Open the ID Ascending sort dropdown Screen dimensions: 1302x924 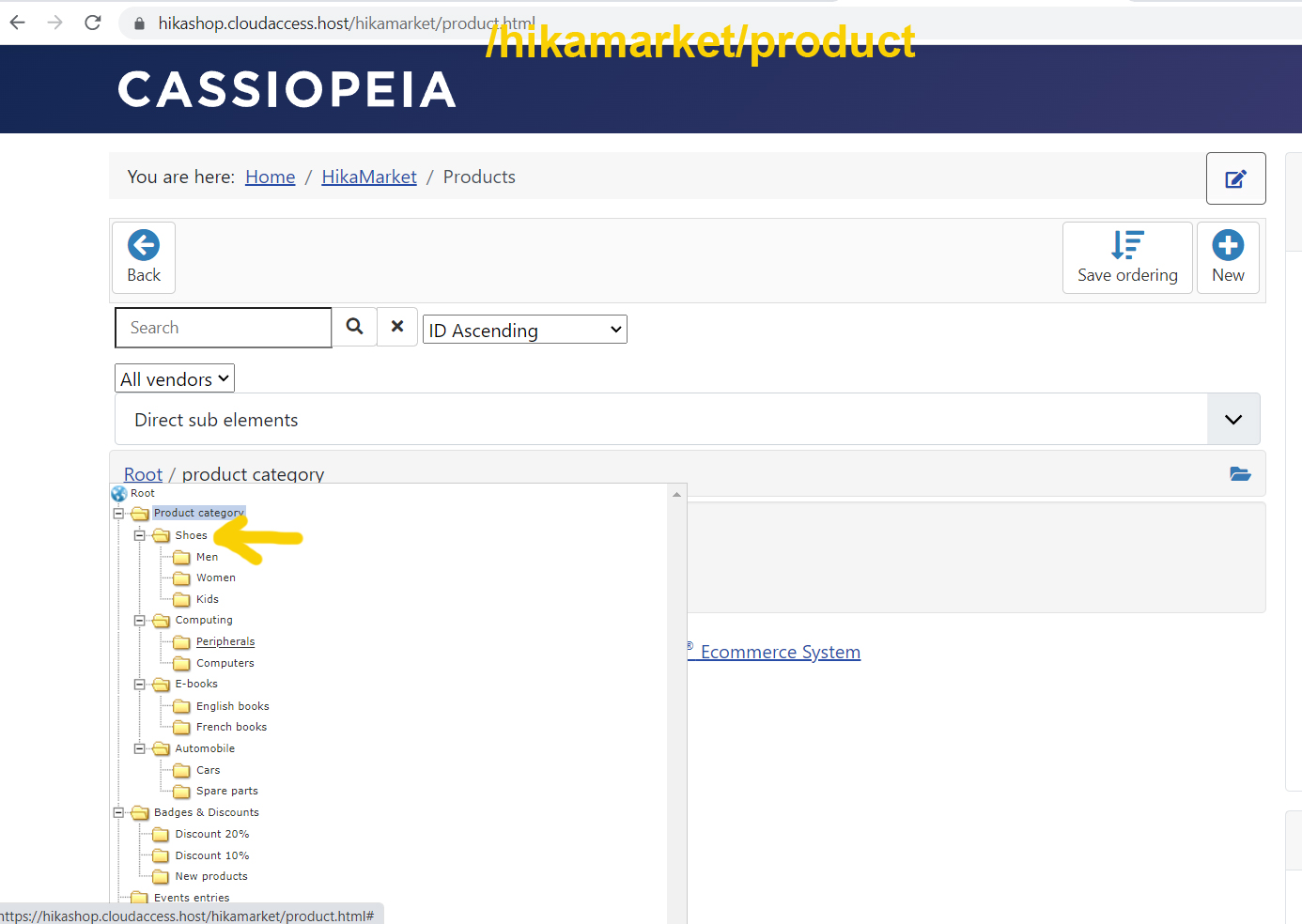point(524,330)
